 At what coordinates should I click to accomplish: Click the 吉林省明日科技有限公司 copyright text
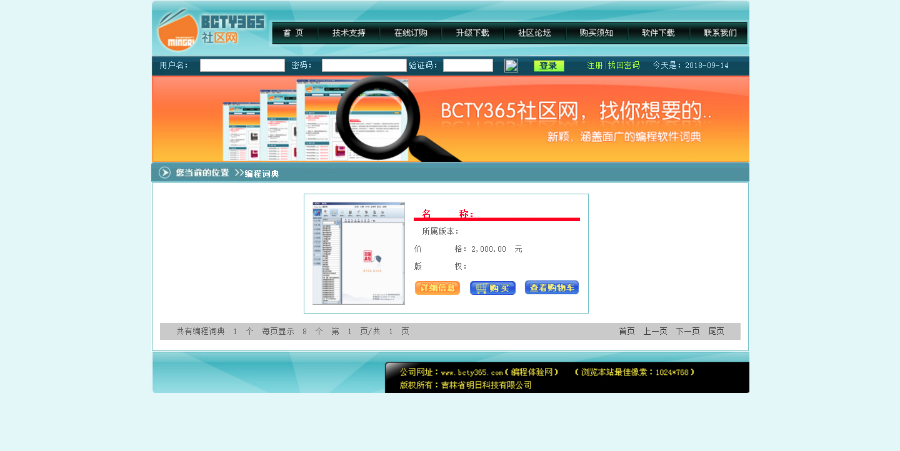pyautogui.click(x=486, y=386)
